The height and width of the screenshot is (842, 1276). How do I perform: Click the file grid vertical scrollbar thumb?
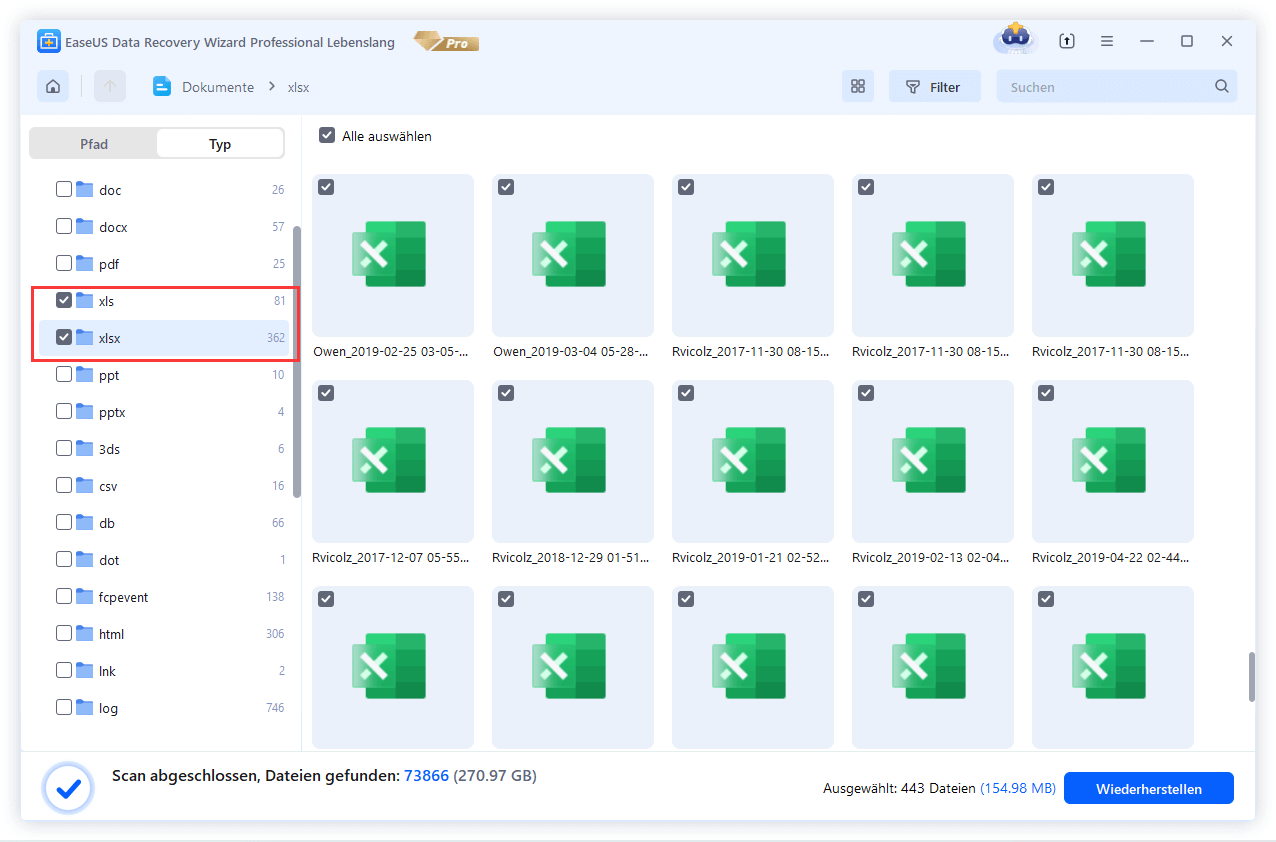point(1250,677)
